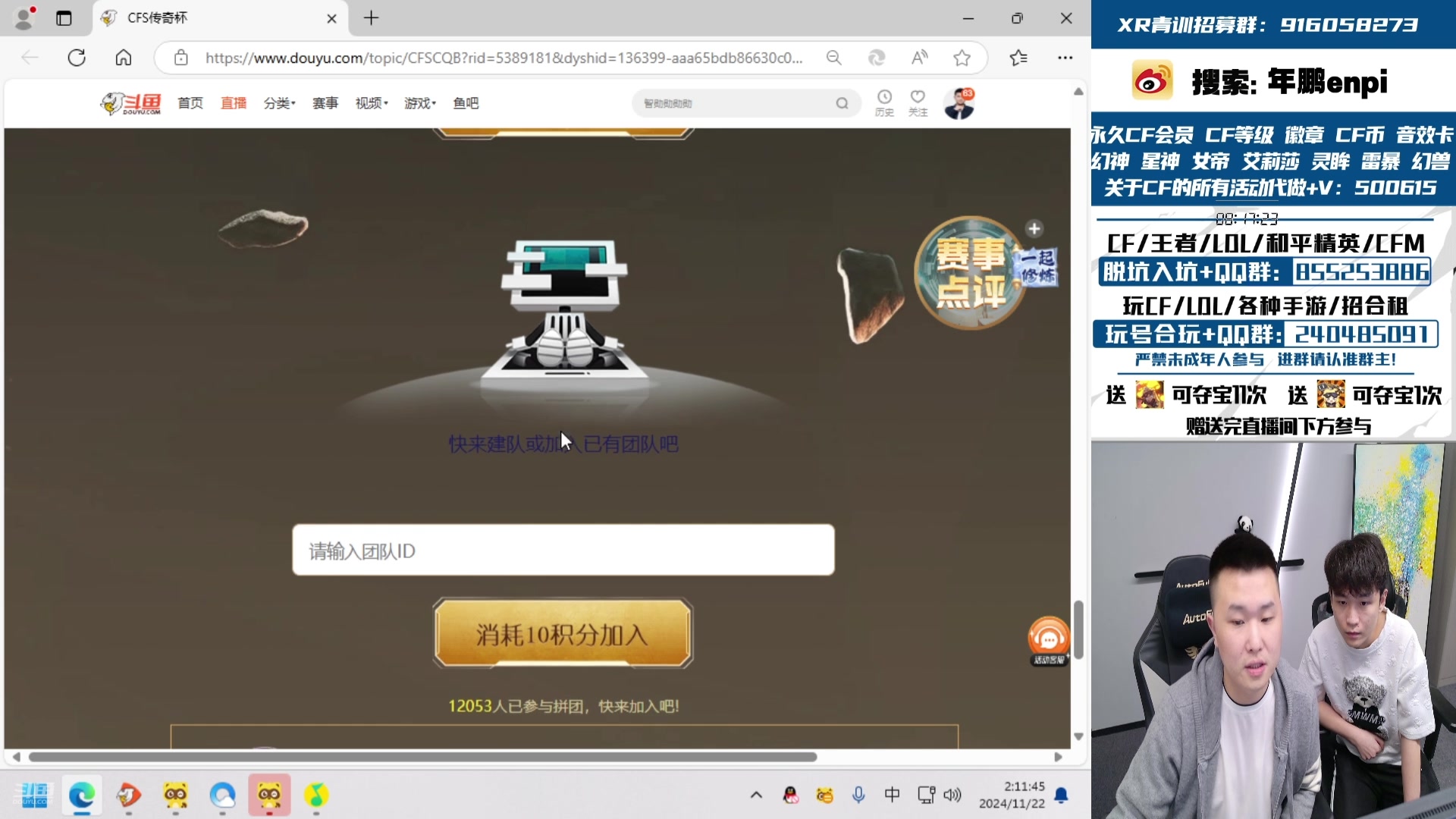Go to browser home page icon
Image resolution: width=1456 pixels, height=819 pixels.
124,58
